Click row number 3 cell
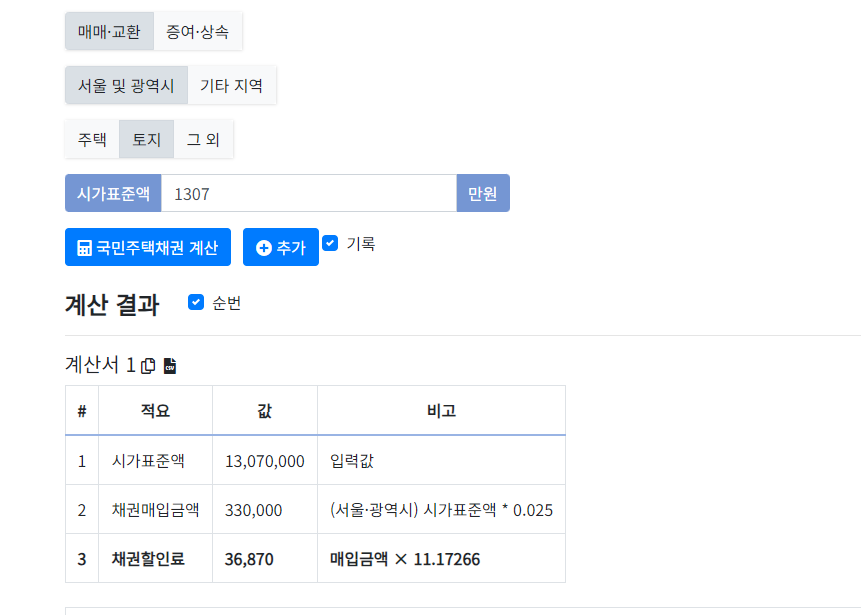Viewport: 861px width, 615px height. (x=82, y=558)
